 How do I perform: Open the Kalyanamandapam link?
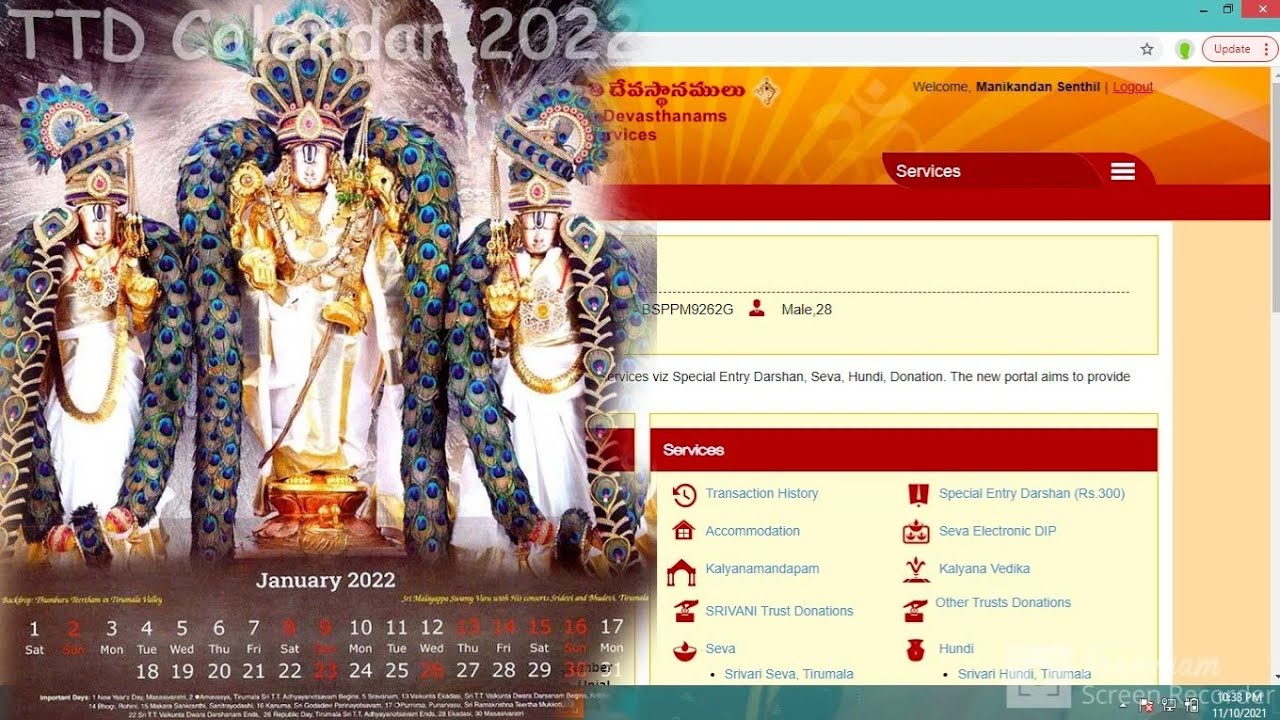pyautogui.click(x=762, y=568)
